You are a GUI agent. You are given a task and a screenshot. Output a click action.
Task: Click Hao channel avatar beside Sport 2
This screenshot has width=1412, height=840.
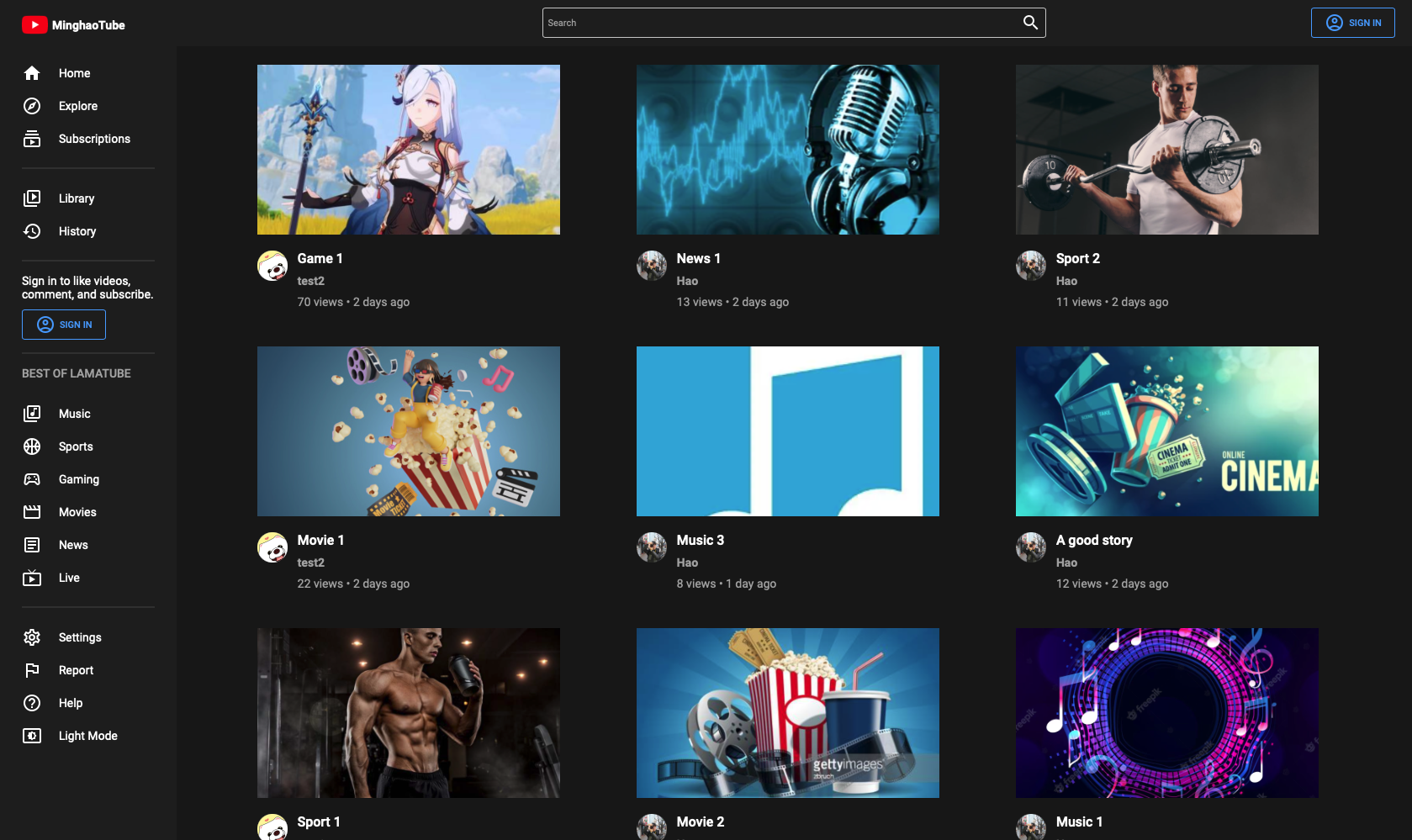[x=1031, y=266]
